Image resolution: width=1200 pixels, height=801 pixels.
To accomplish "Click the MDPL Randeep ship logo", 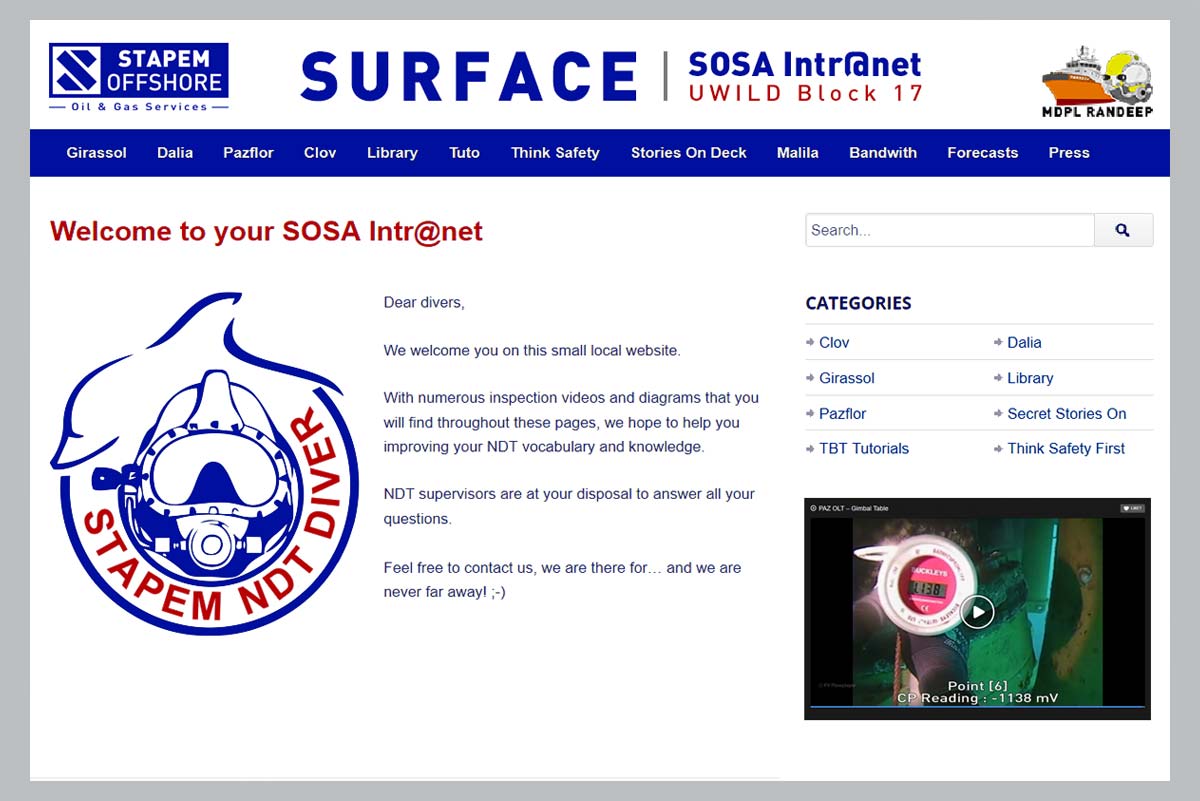I will [x=1097, y=82].
